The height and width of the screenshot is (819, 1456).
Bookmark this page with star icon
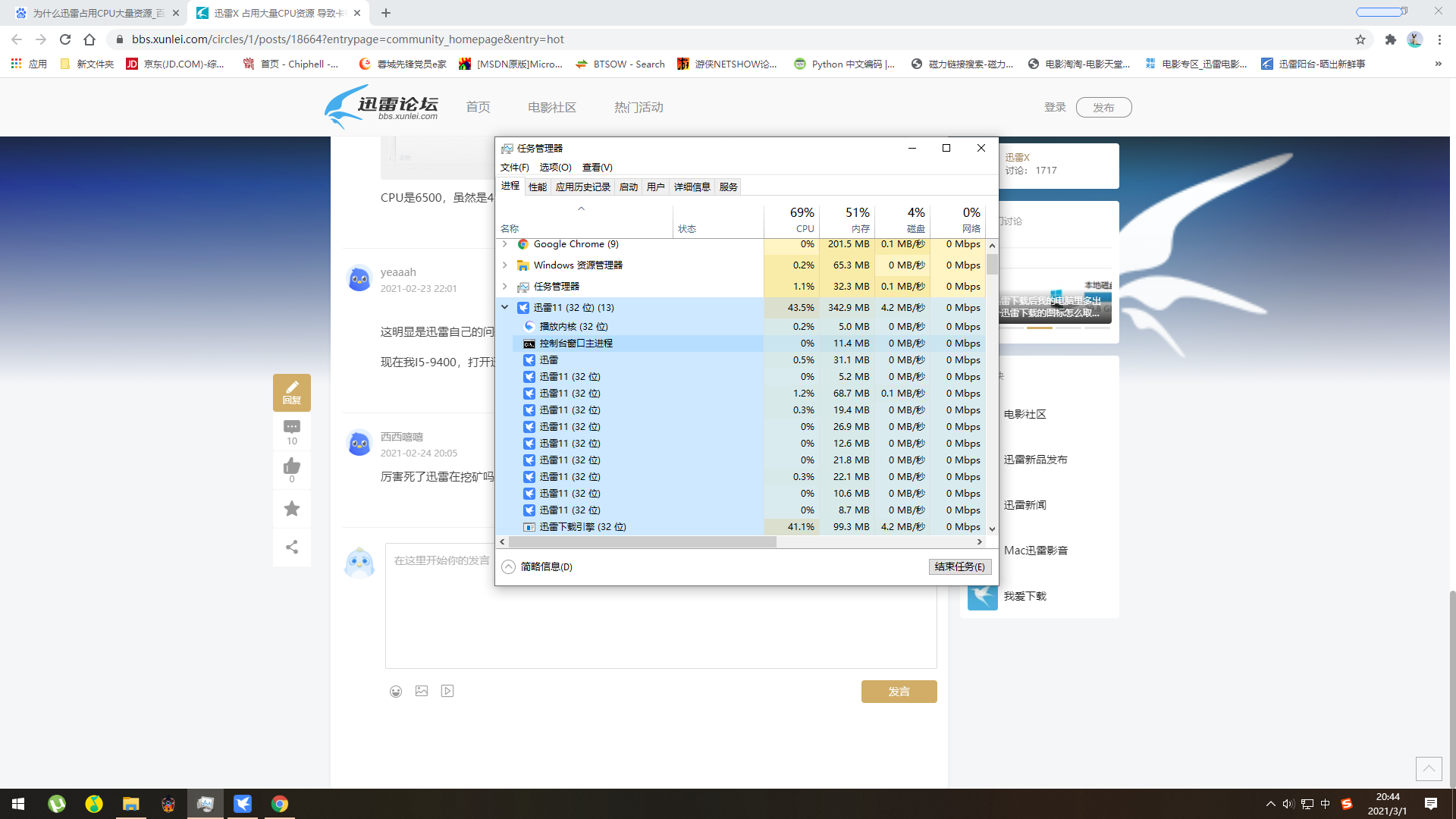[1360, 39]
